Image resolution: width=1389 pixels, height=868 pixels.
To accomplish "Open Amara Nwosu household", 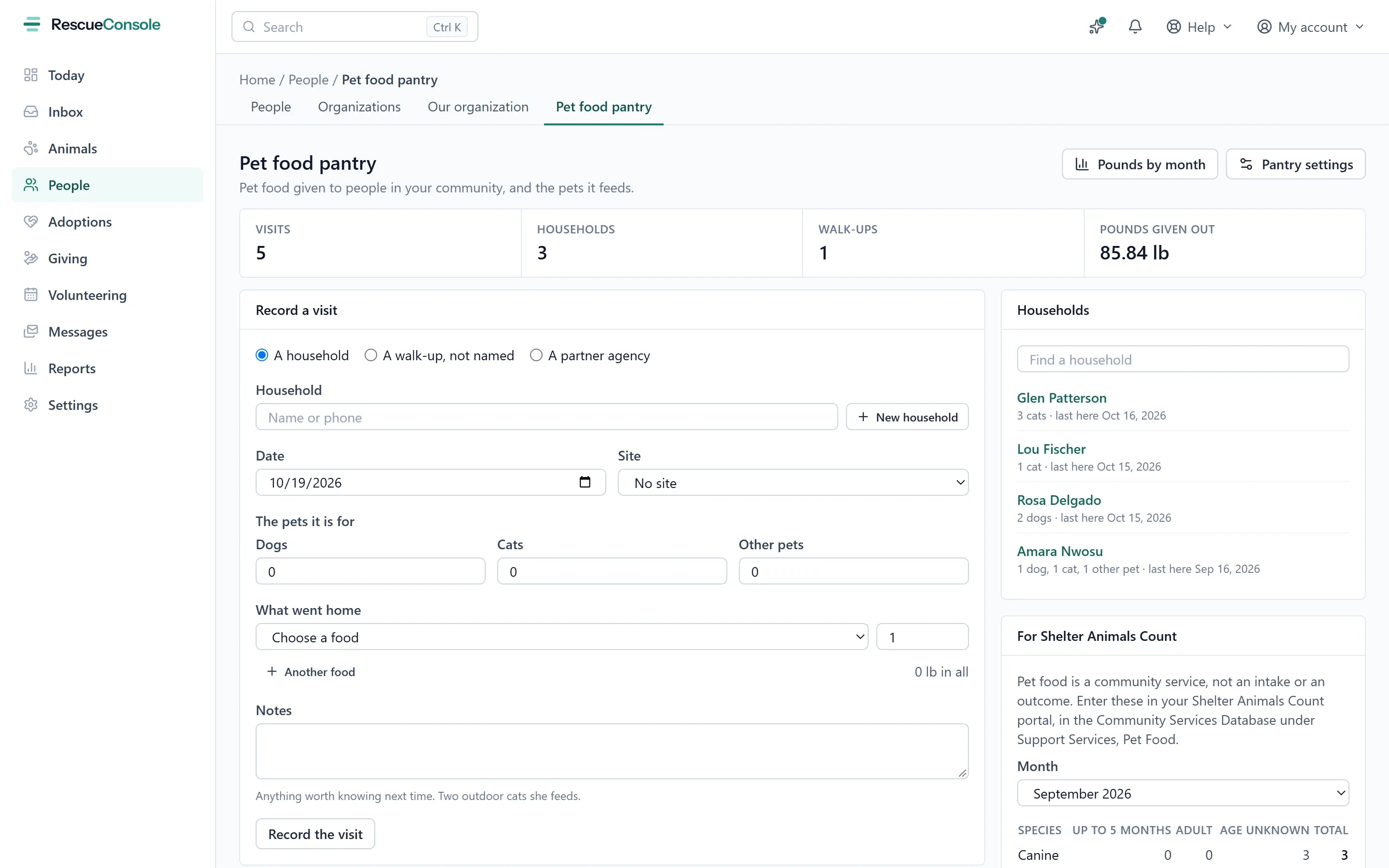I will click(1060, 551).
